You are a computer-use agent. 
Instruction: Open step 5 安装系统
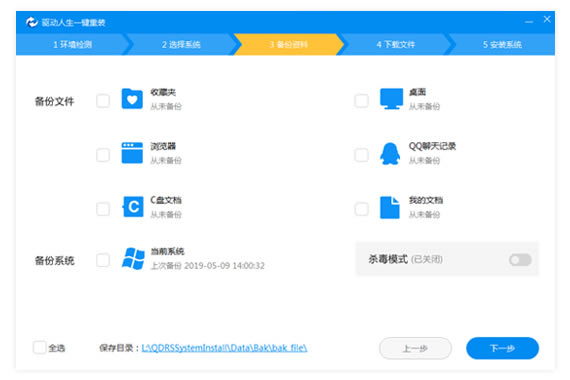pos(502,44)
